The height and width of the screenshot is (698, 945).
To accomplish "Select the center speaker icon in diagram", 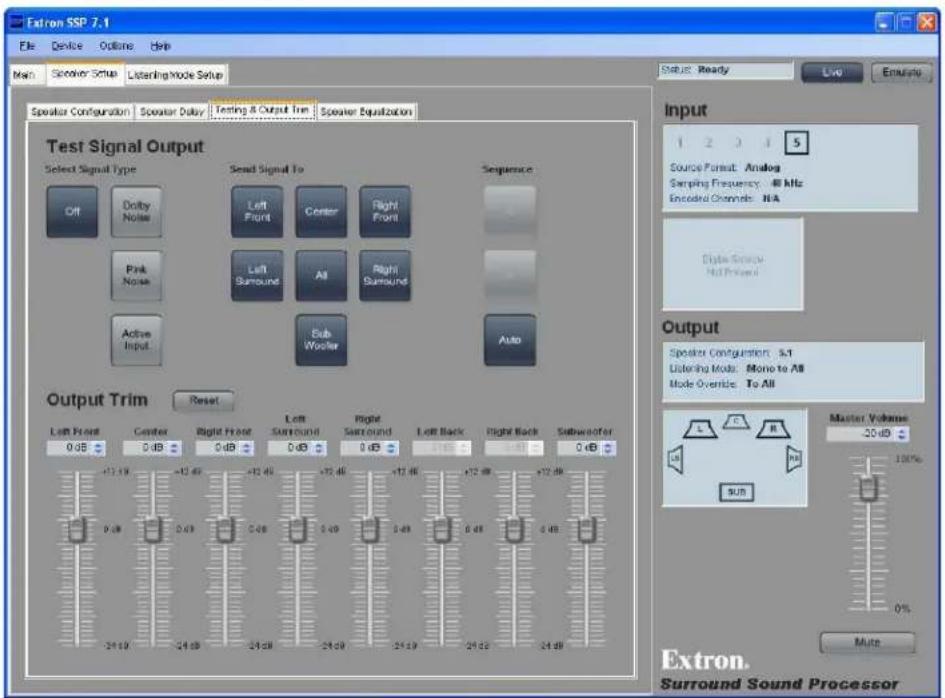I will point(736,421).
